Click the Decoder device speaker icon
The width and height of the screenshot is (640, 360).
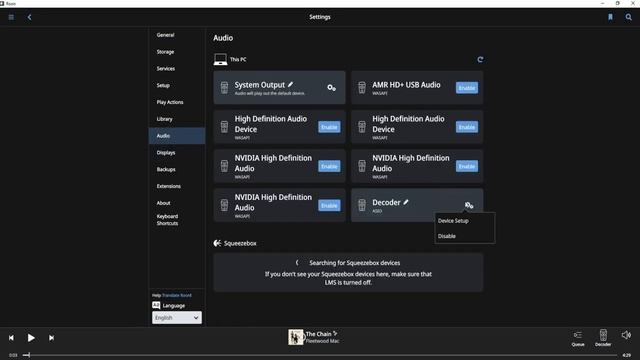[x=362, y=205]
